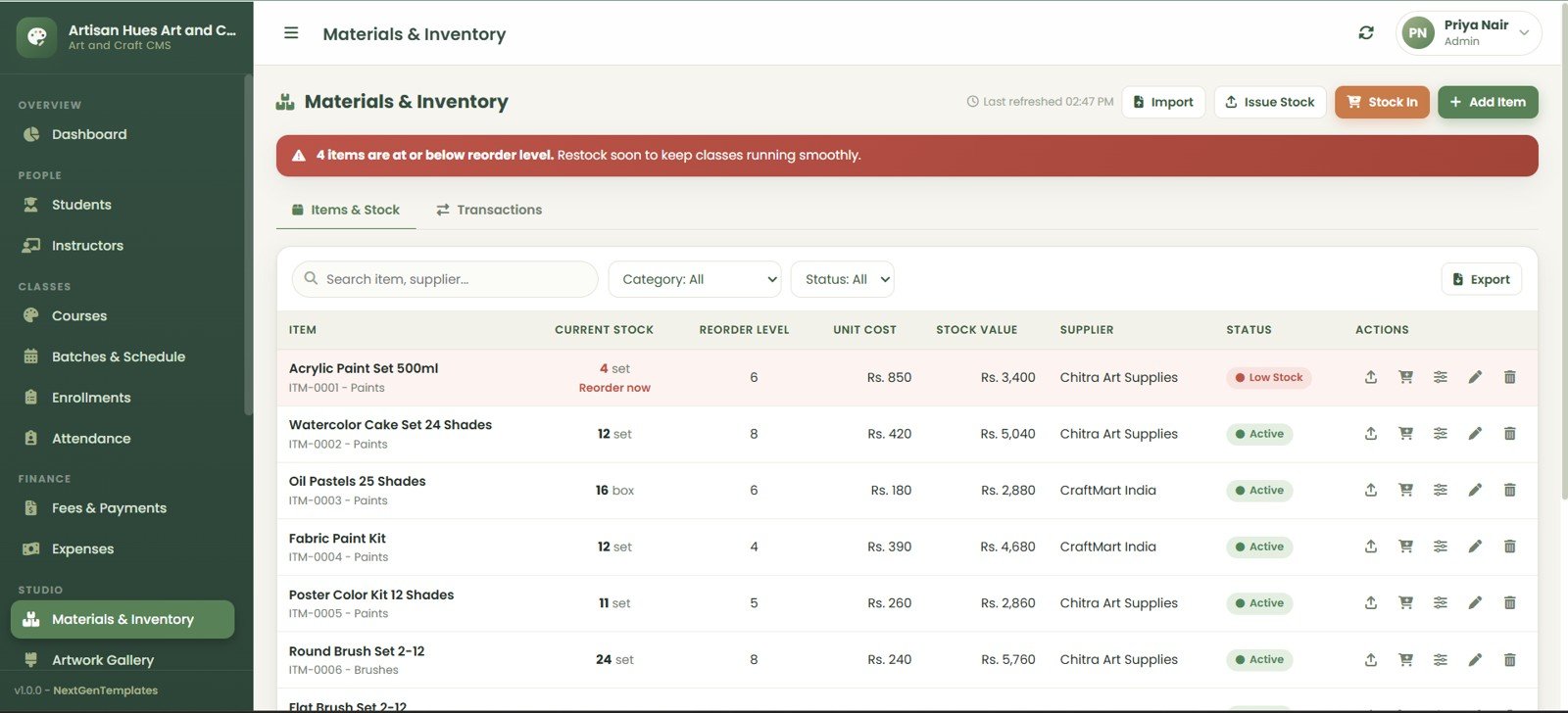
Task: Export the inventory table
Action: 1481,279
